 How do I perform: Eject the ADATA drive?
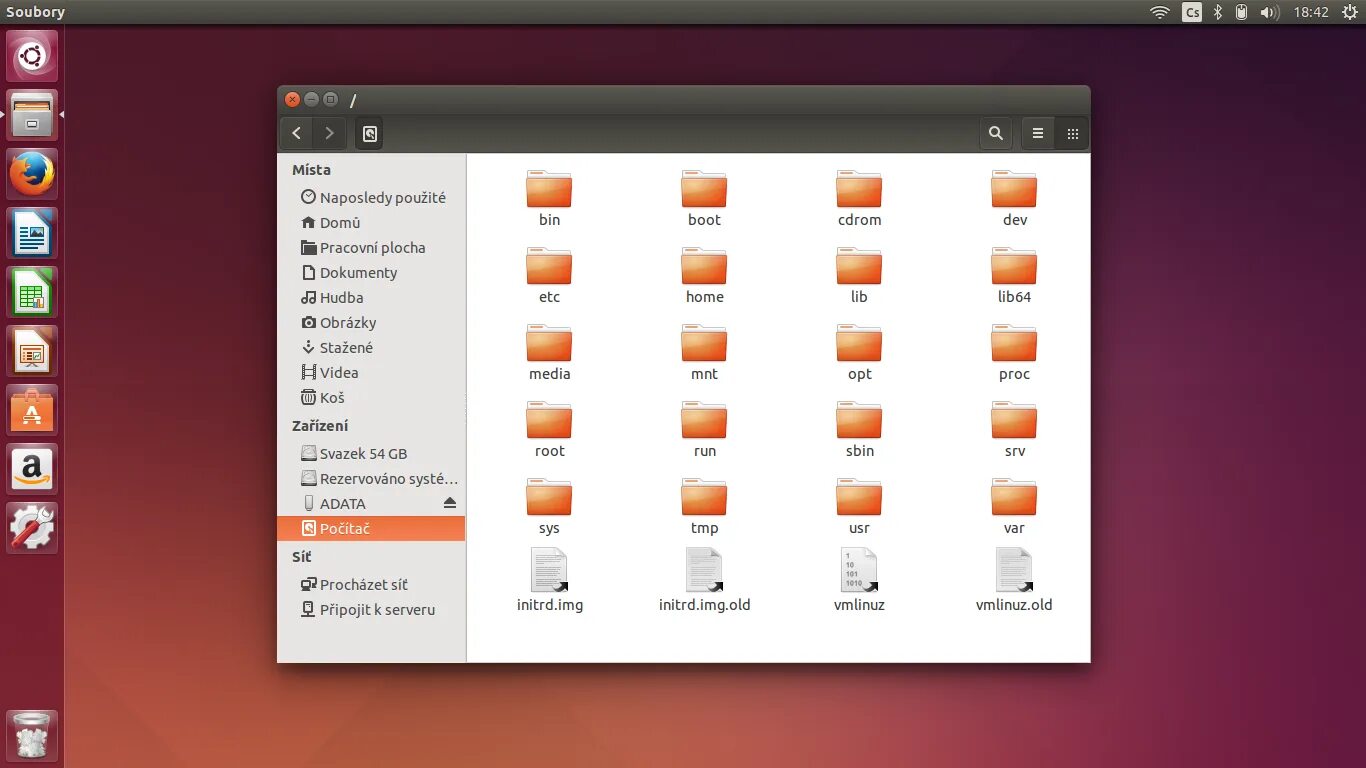coord(450,503)
